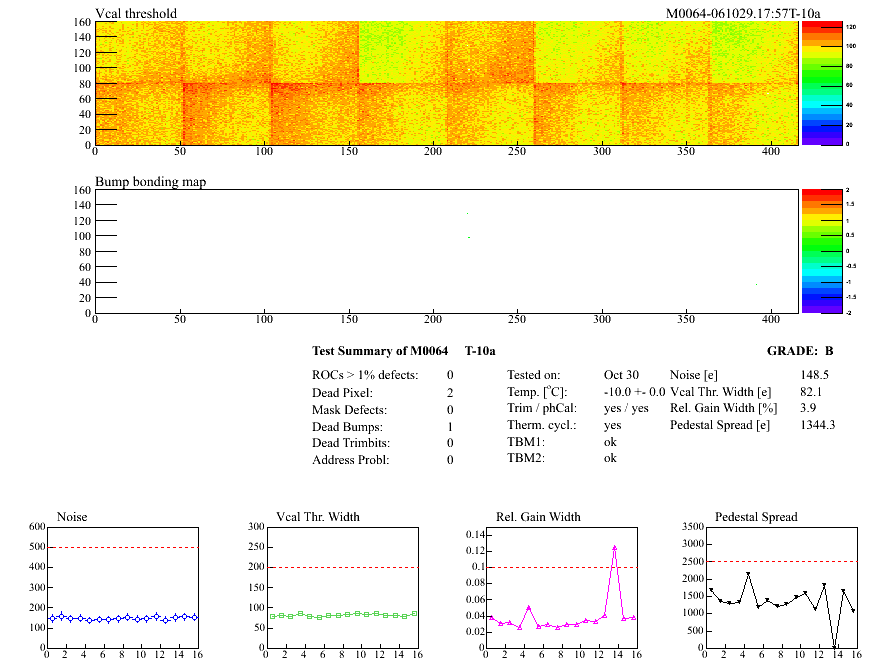Click the Pedestal Spread value 1344.3

pos(817,425)
